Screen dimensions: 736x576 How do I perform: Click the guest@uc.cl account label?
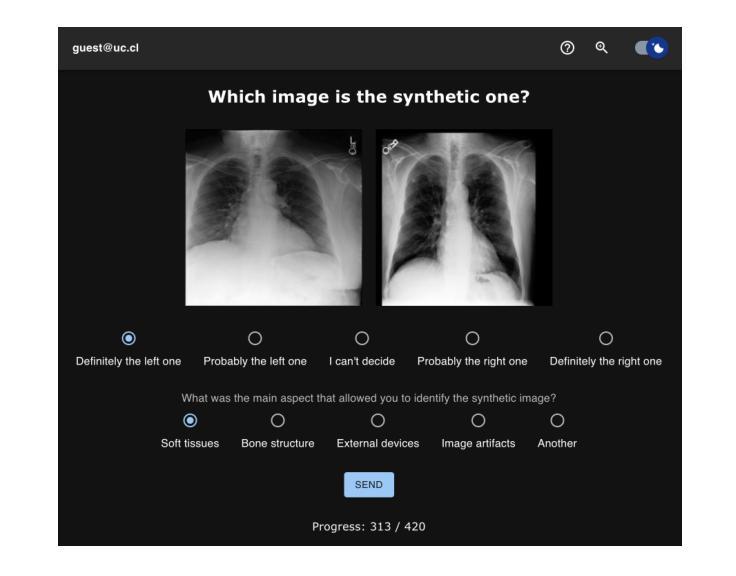click(x=106, y=48)
